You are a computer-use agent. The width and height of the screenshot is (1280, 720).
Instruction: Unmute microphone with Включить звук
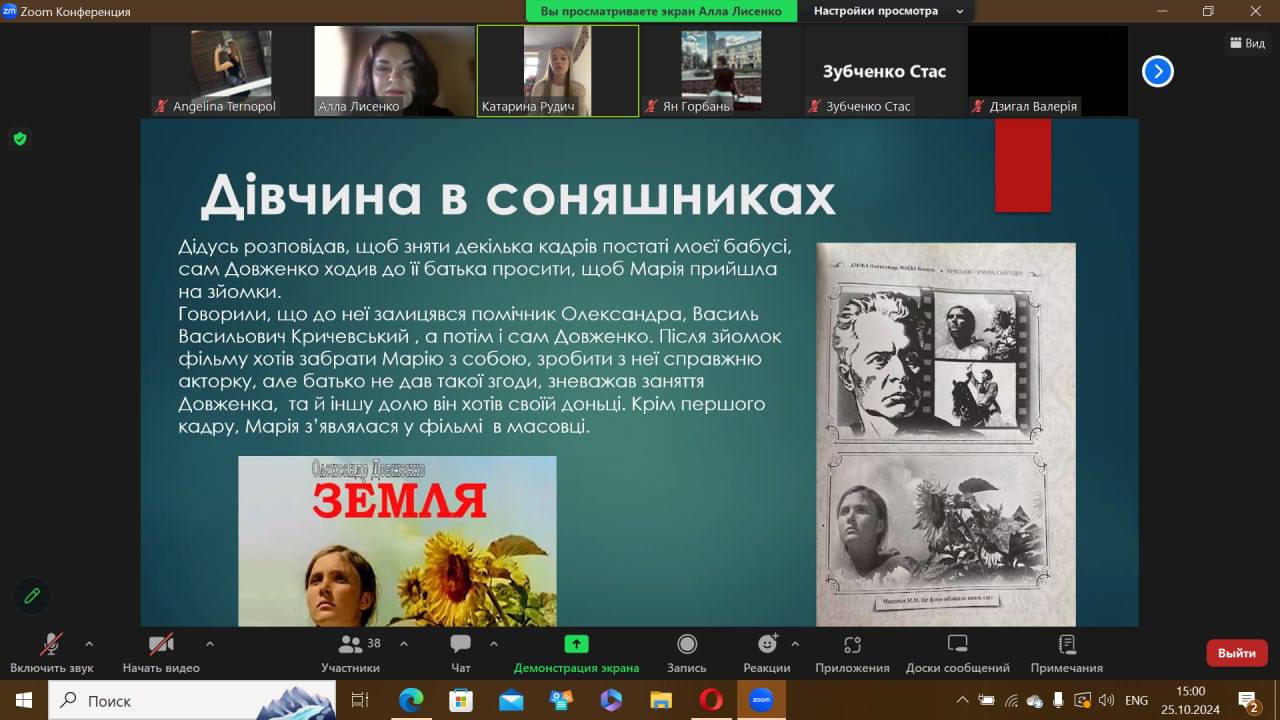(51, 645)
